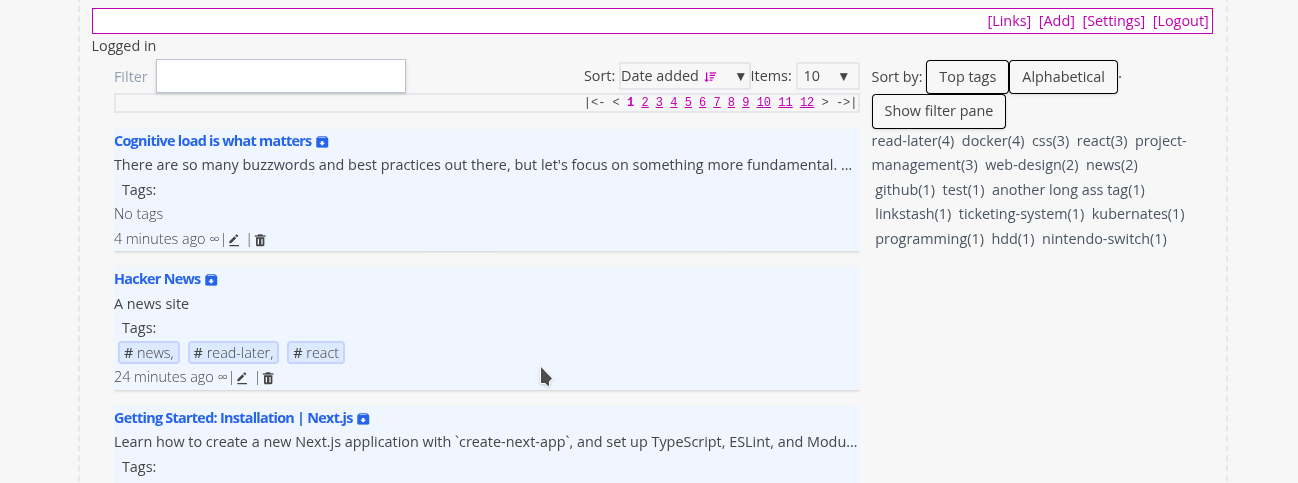Click archive icon next to Cognitive load title
Screen dimensions: 1298x483
[322, 142]
